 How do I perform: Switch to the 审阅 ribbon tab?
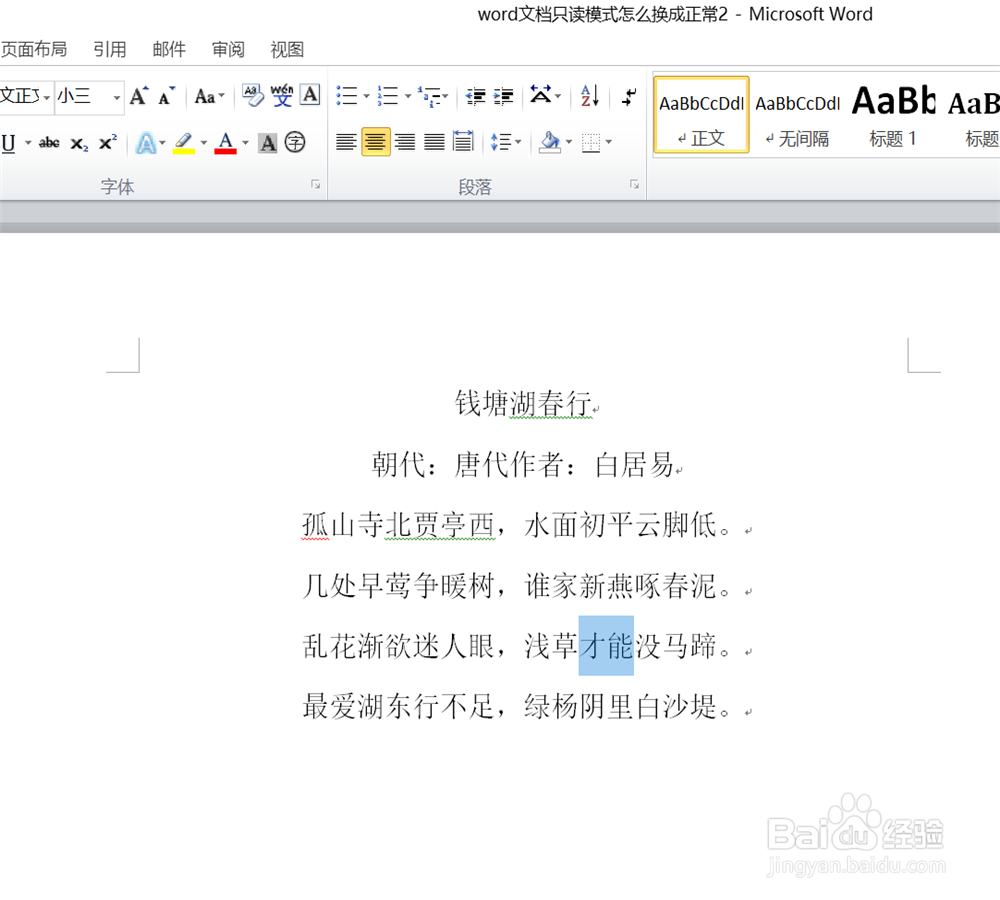pos(228,49)
